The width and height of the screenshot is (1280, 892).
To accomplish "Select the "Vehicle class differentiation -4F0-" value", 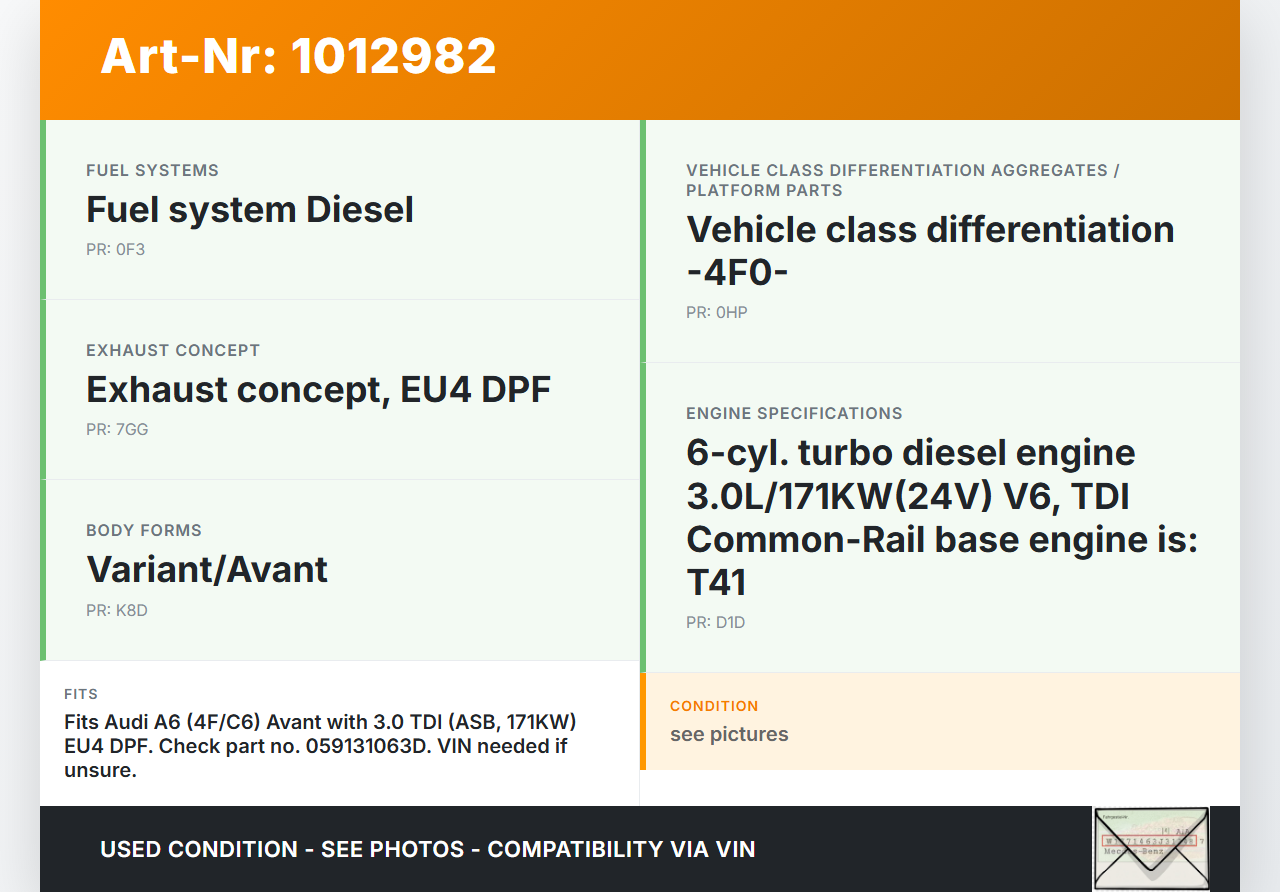I will [x=930, y=250].
